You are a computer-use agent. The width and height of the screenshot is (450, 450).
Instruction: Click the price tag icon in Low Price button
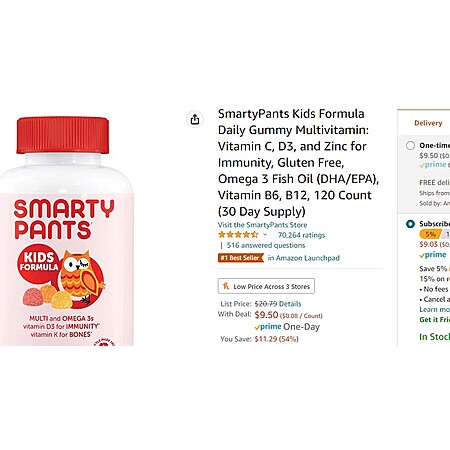226,286
